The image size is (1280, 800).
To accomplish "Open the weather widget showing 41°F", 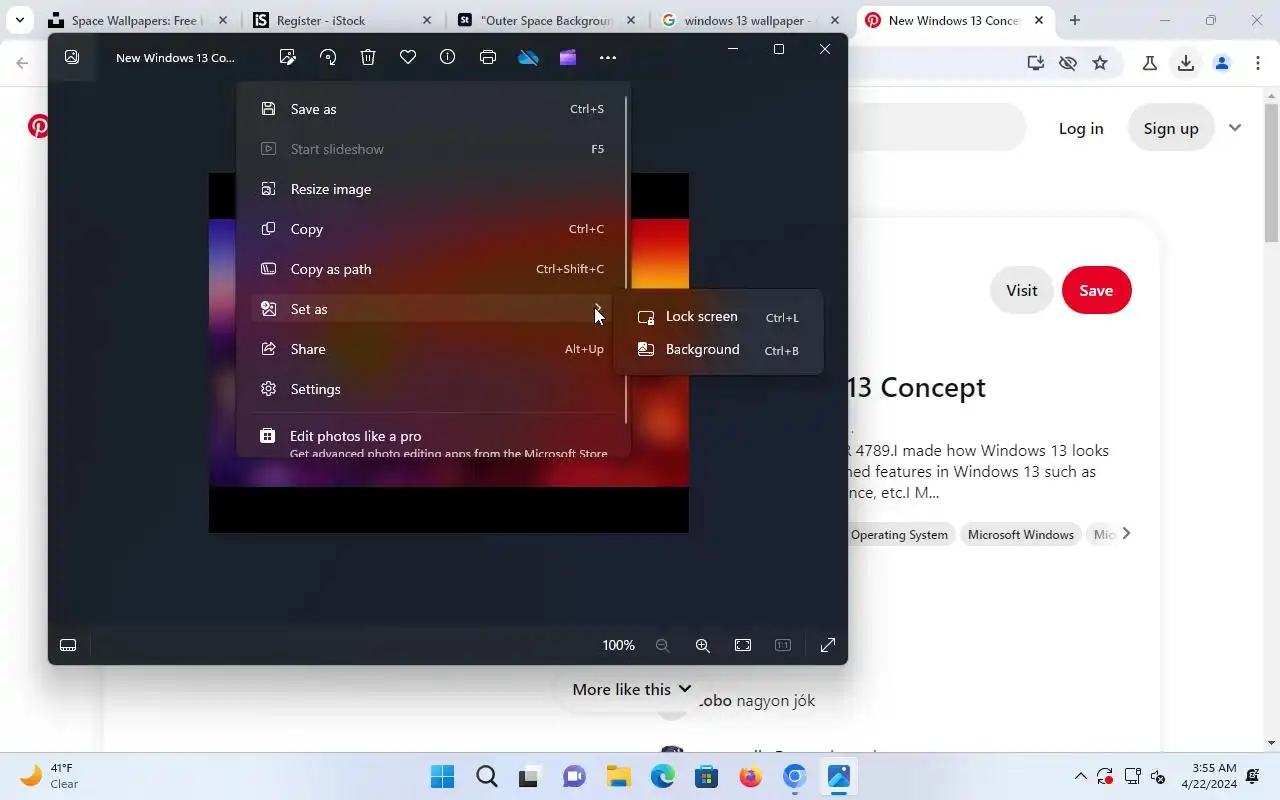I will [x=50, y=776].
